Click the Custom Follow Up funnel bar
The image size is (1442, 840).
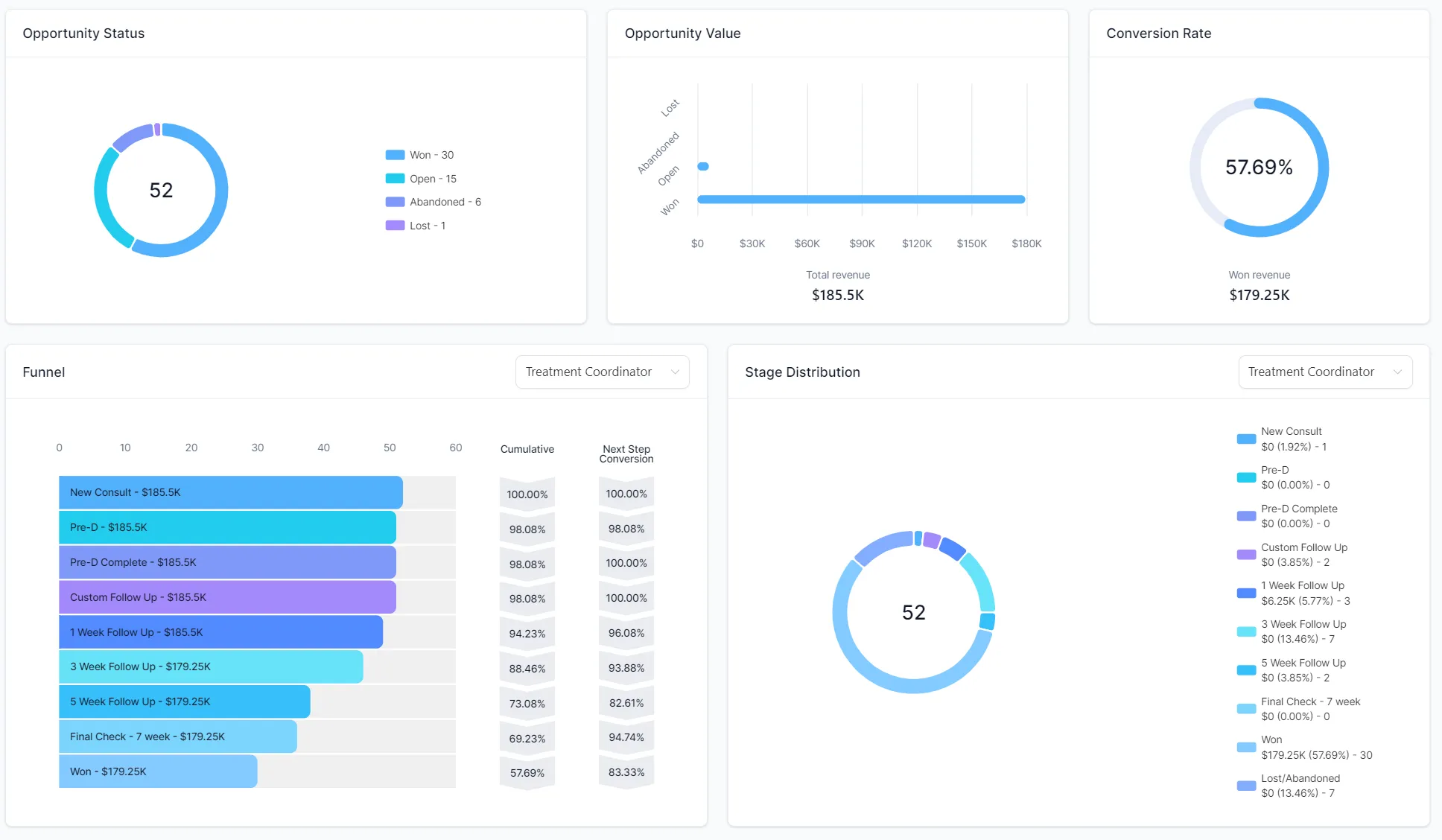coord(227,597)
